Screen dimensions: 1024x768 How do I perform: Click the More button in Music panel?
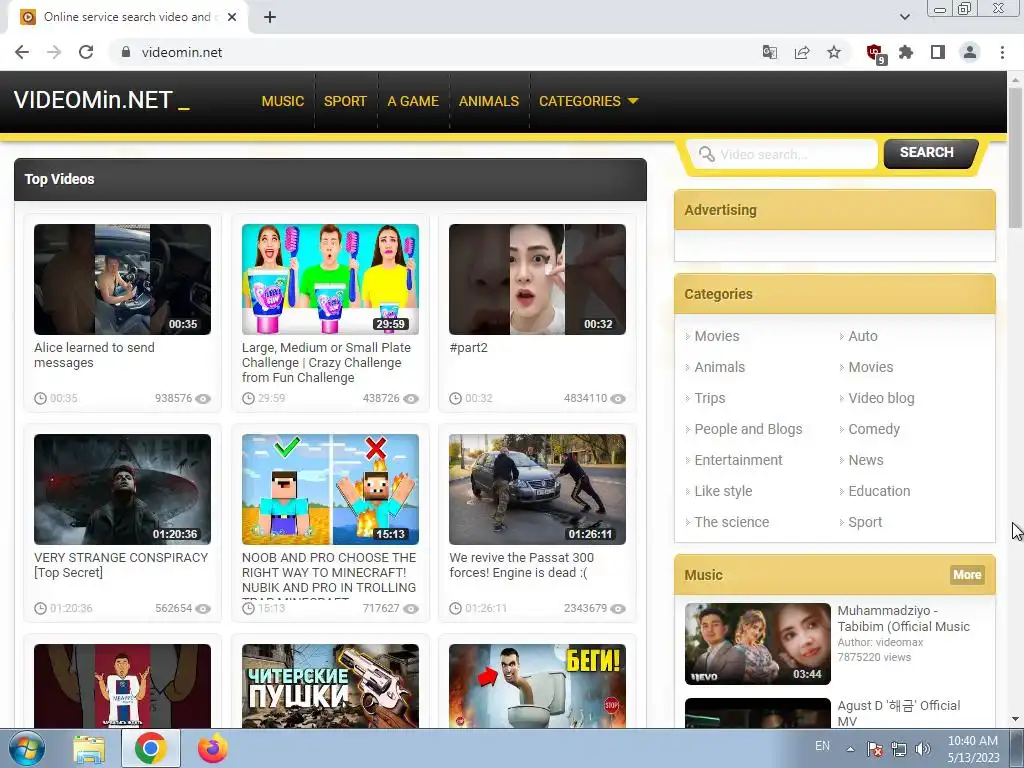[967, 575]
